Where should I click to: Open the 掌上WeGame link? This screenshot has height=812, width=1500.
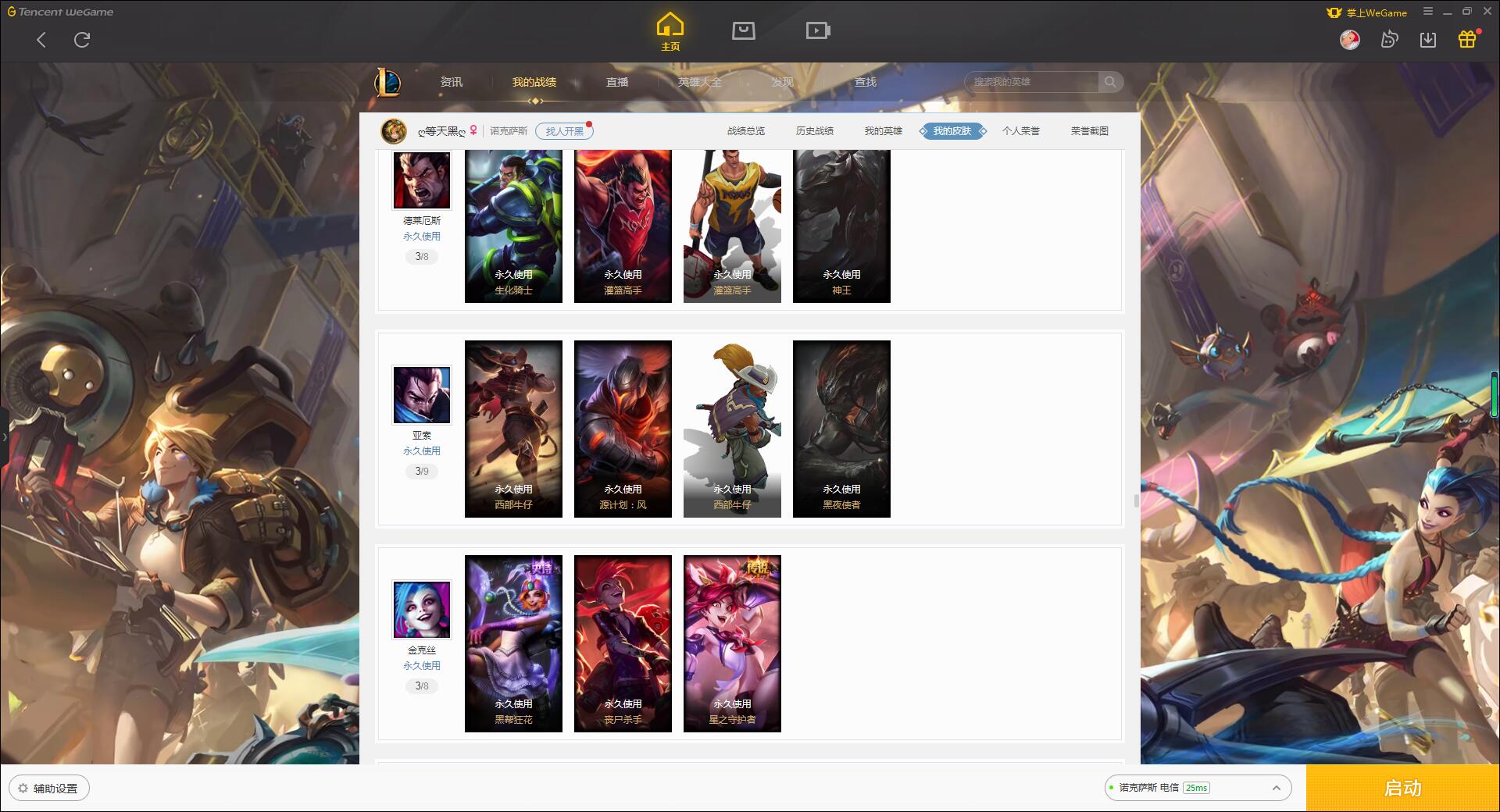coord(1366,12)
